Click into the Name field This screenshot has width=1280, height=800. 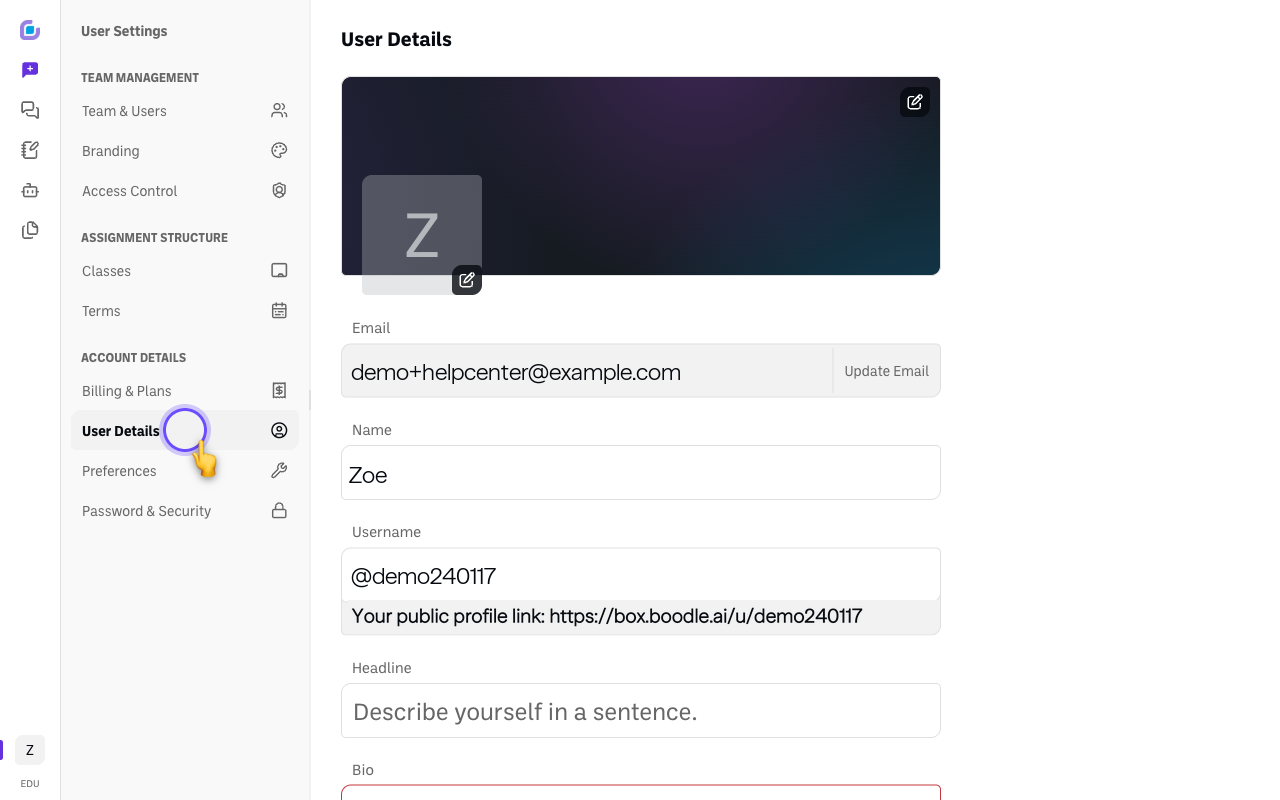pos(641,473)
